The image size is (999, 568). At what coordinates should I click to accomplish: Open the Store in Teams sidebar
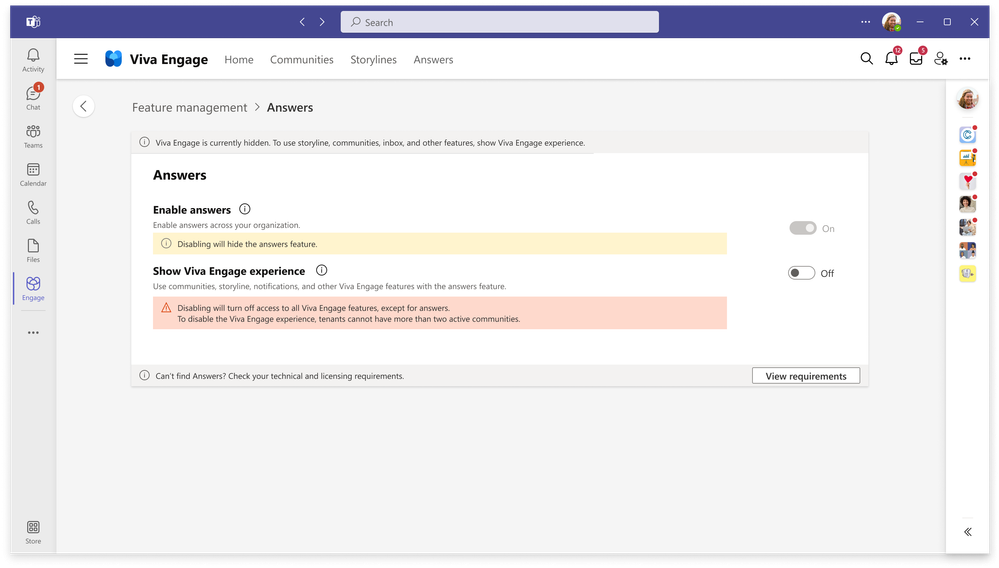point(33,532)
